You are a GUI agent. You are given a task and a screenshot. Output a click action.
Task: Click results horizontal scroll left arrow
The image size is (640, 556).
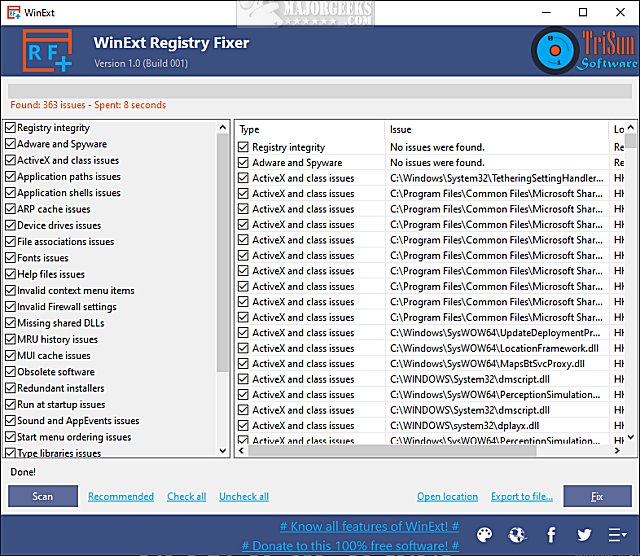click(x=241, y=451)
